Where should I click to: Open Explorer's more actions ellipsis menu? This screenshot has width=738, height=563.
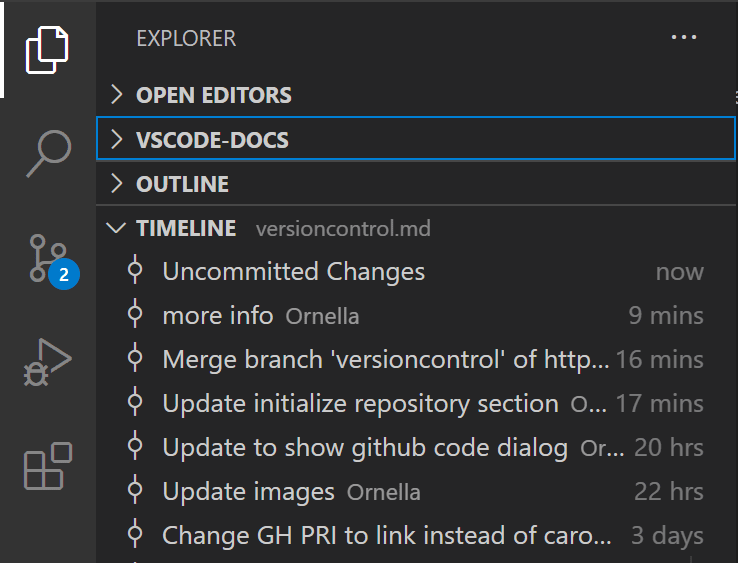(684, 38)
